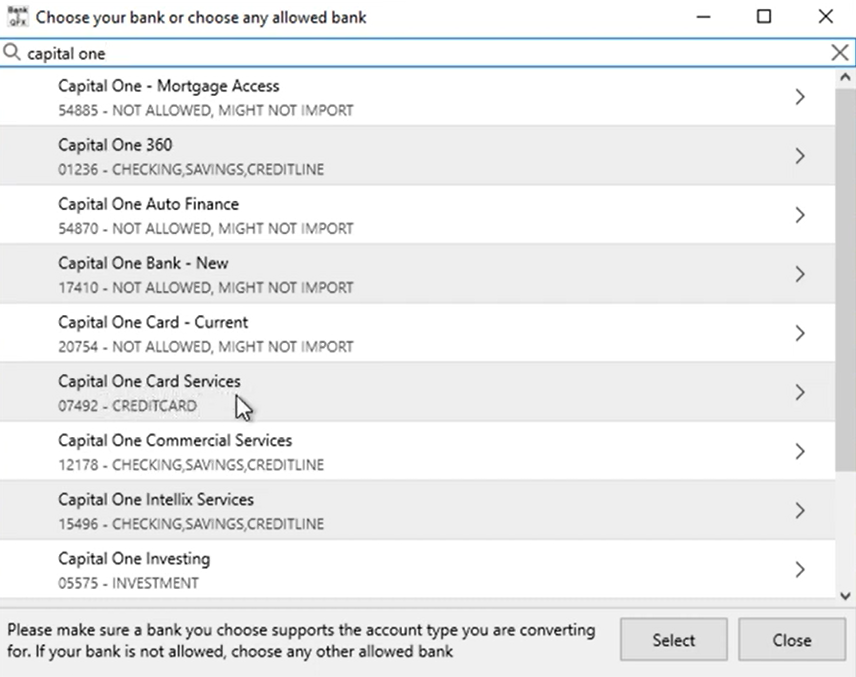Click '20754 - NOT ALLOWED, MIGHT NOT IMPORT' line
856x677 pixels.
coord(206,347)
